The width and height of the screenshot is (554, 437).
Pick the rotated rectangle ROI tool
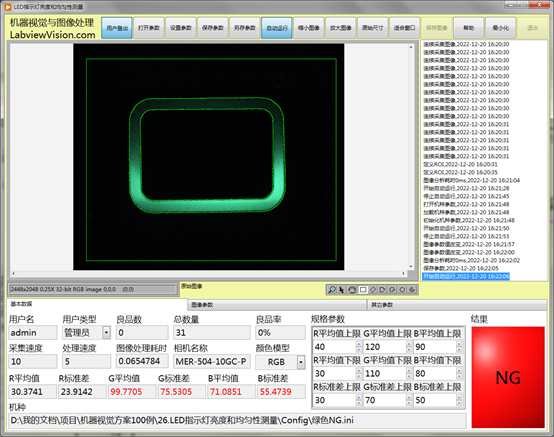[x=373, y=290]
